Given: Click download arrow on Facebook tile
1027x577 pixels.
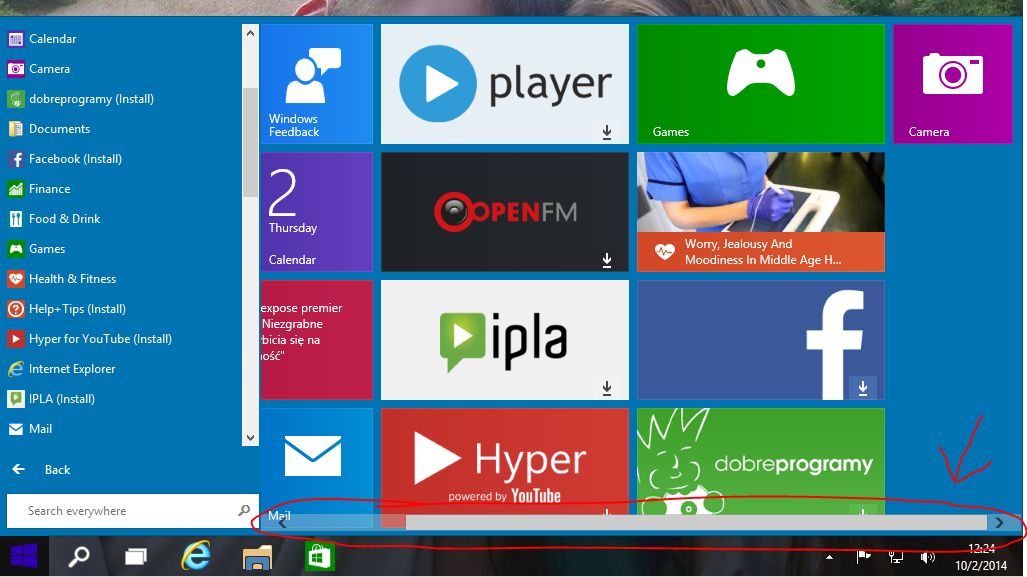Looking at the screenshot, I should (863, 388).
